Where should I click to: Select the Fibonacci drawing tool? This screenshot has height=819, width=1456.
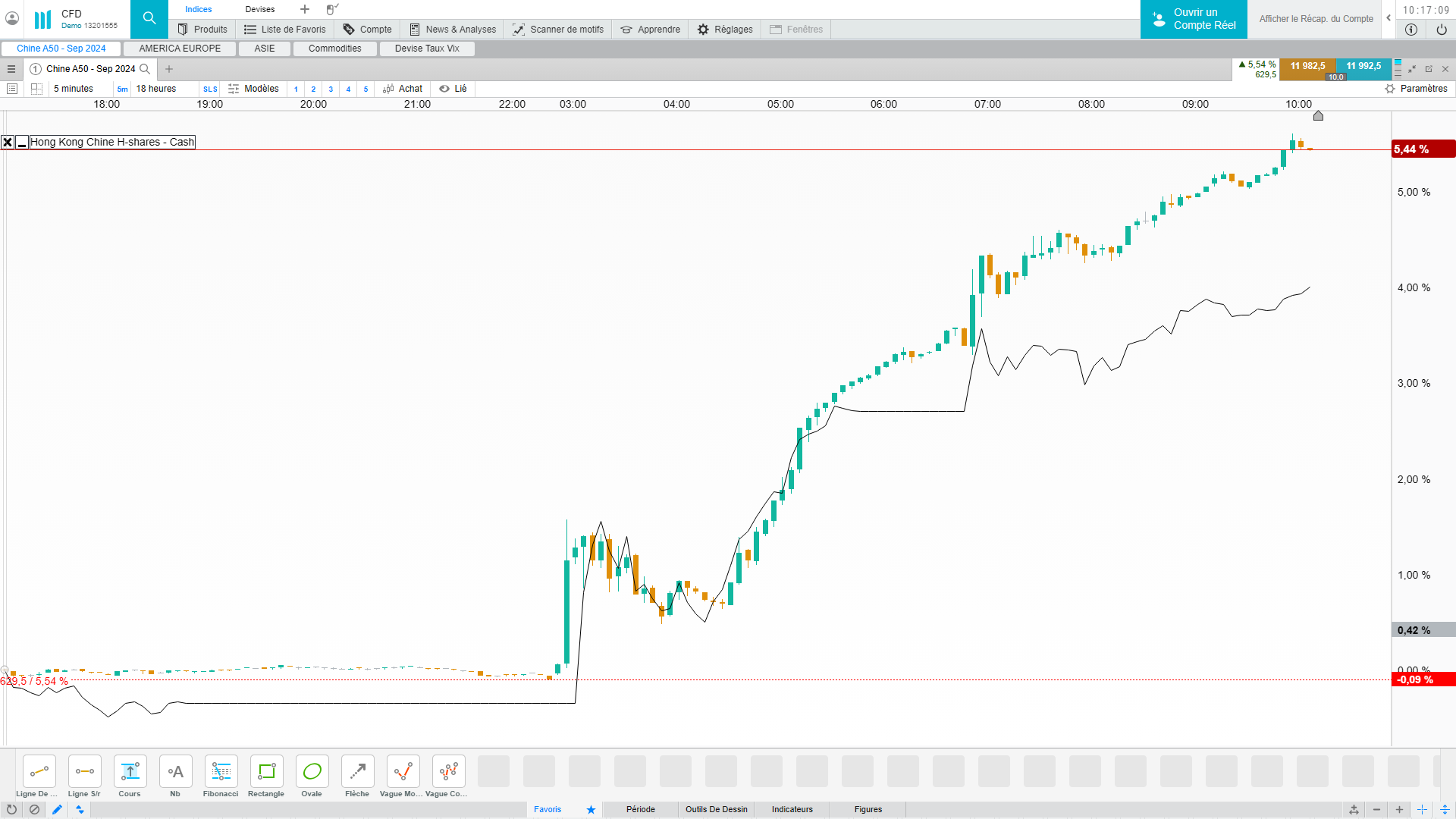click(221, 772)
